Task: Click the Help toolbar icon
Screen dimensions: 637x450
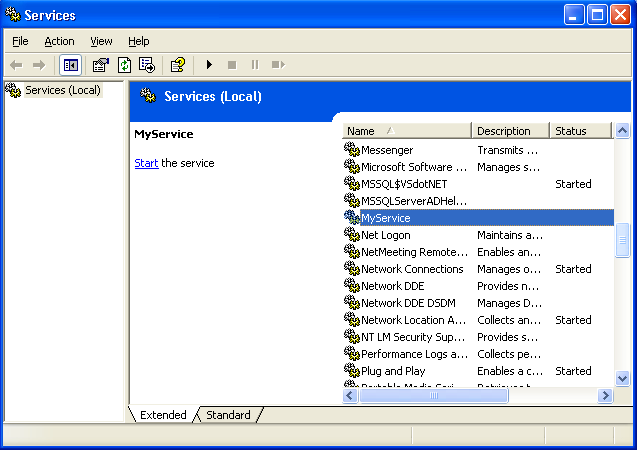Action: tap(177, 65)
